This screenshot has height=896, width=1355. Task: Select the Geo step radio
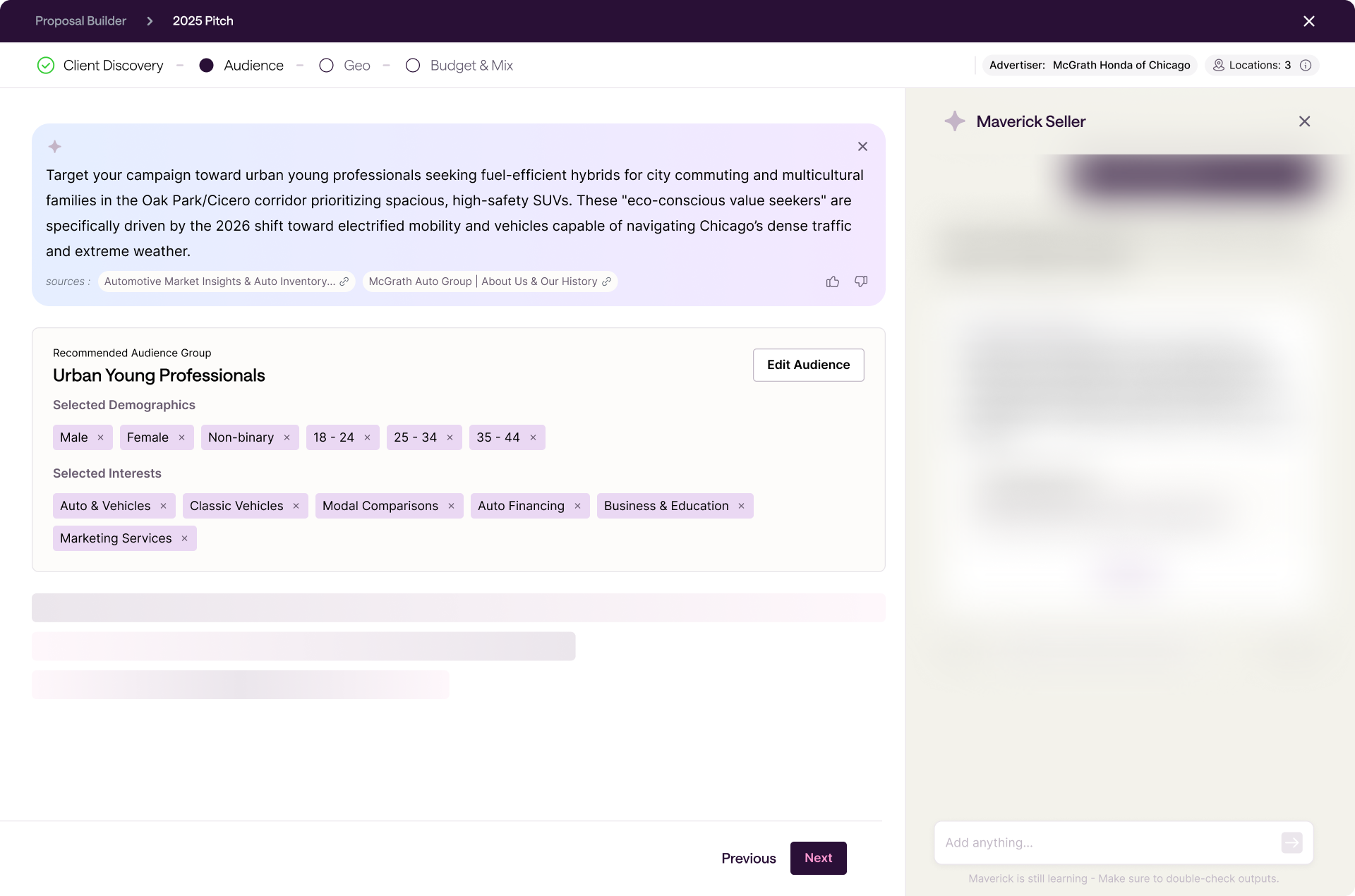[x=326, y=66]
